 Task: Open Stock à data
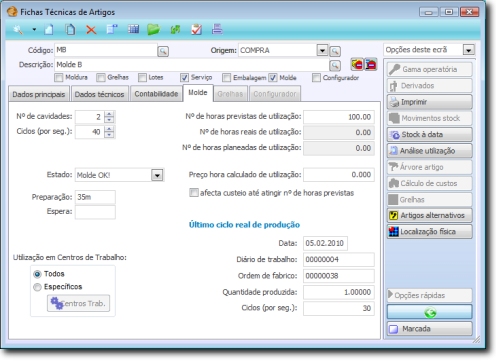point(430,134)
